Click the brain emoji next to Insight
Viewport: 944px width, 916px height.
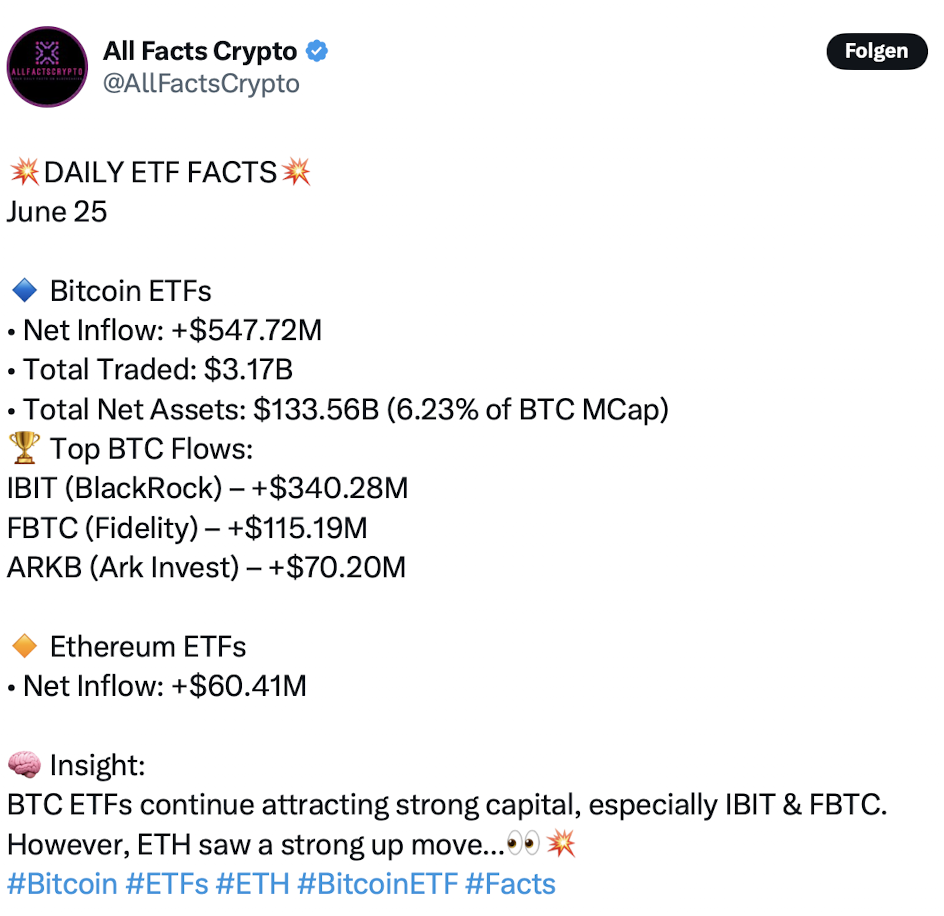point(24,765)
